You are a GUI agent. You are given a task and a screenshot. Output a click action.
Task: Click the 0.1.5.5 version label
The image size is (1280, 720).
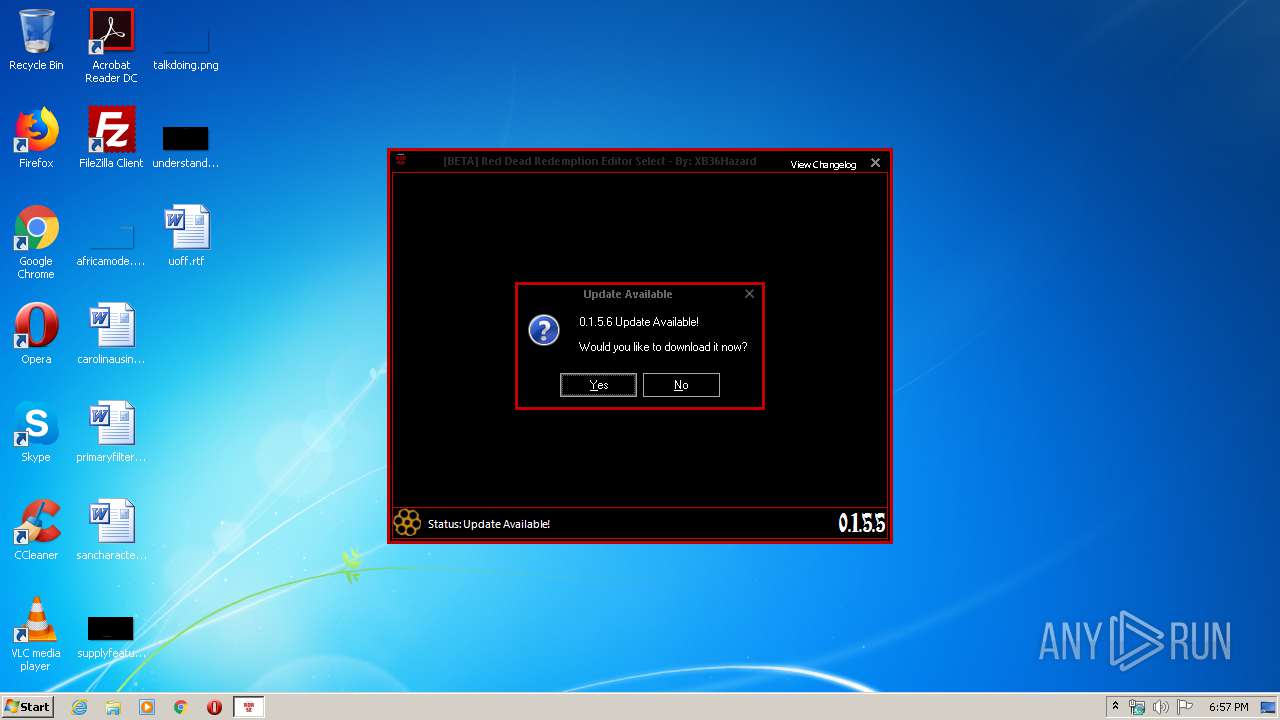(x=861, y=523)
